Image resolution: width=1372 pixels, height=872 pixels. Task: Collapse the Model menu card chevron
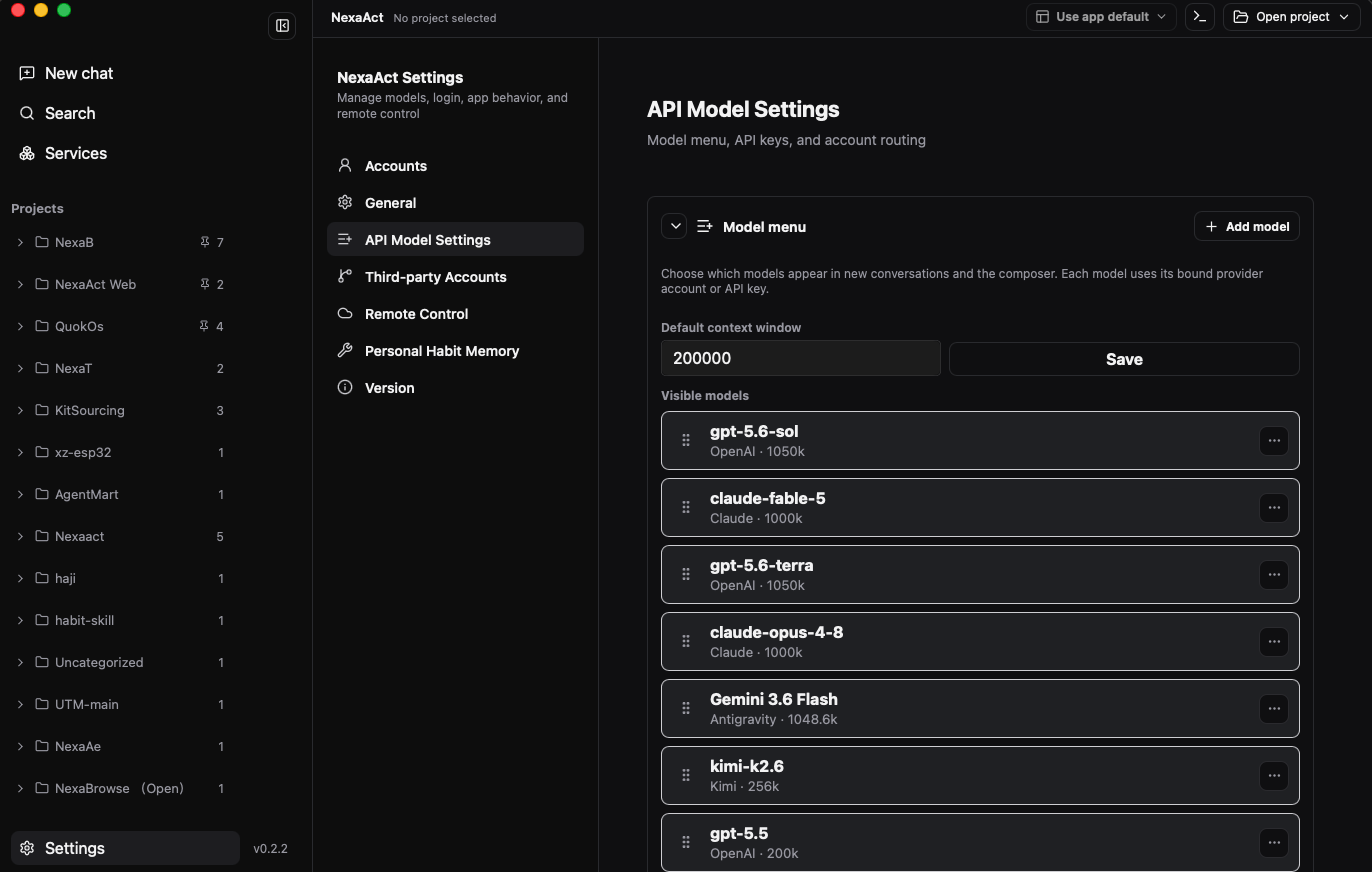pyautogui.click(x=675, y=226)
